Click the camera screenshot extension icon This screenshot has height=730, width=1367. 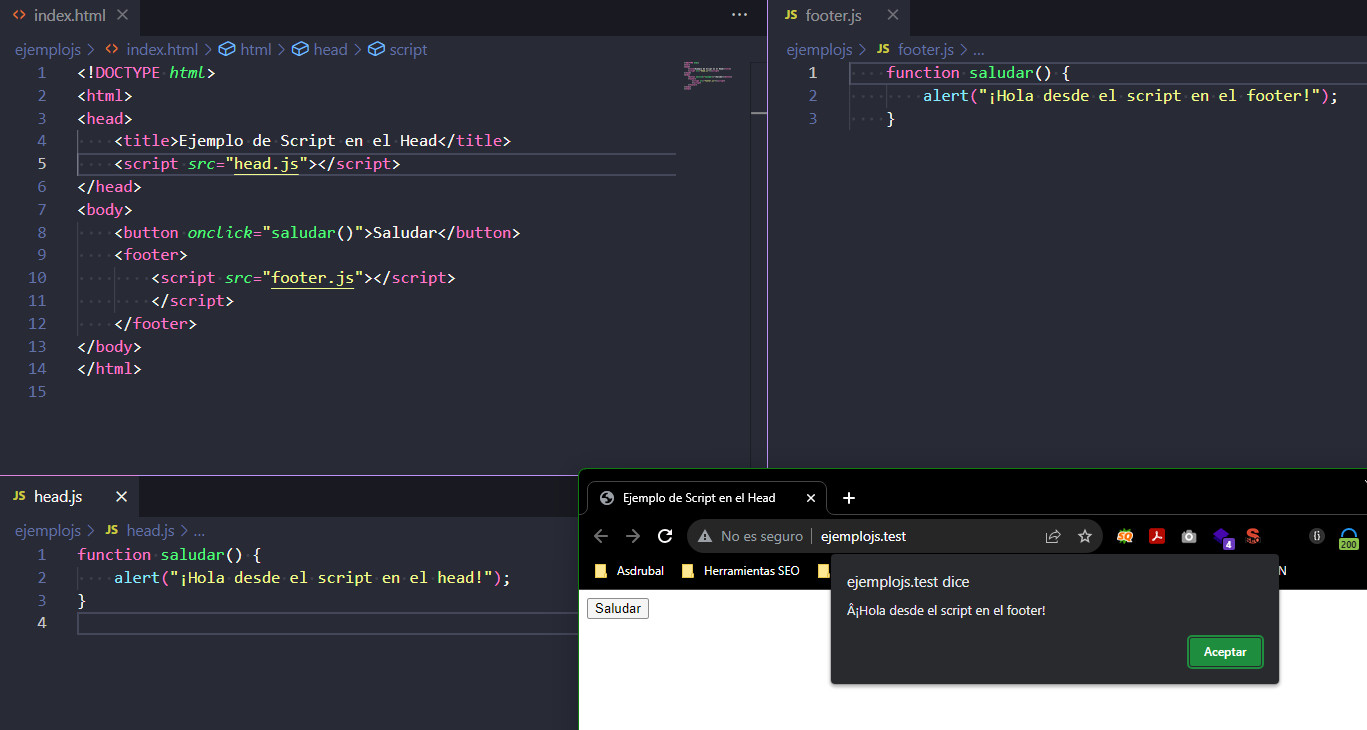point(1189,536)
